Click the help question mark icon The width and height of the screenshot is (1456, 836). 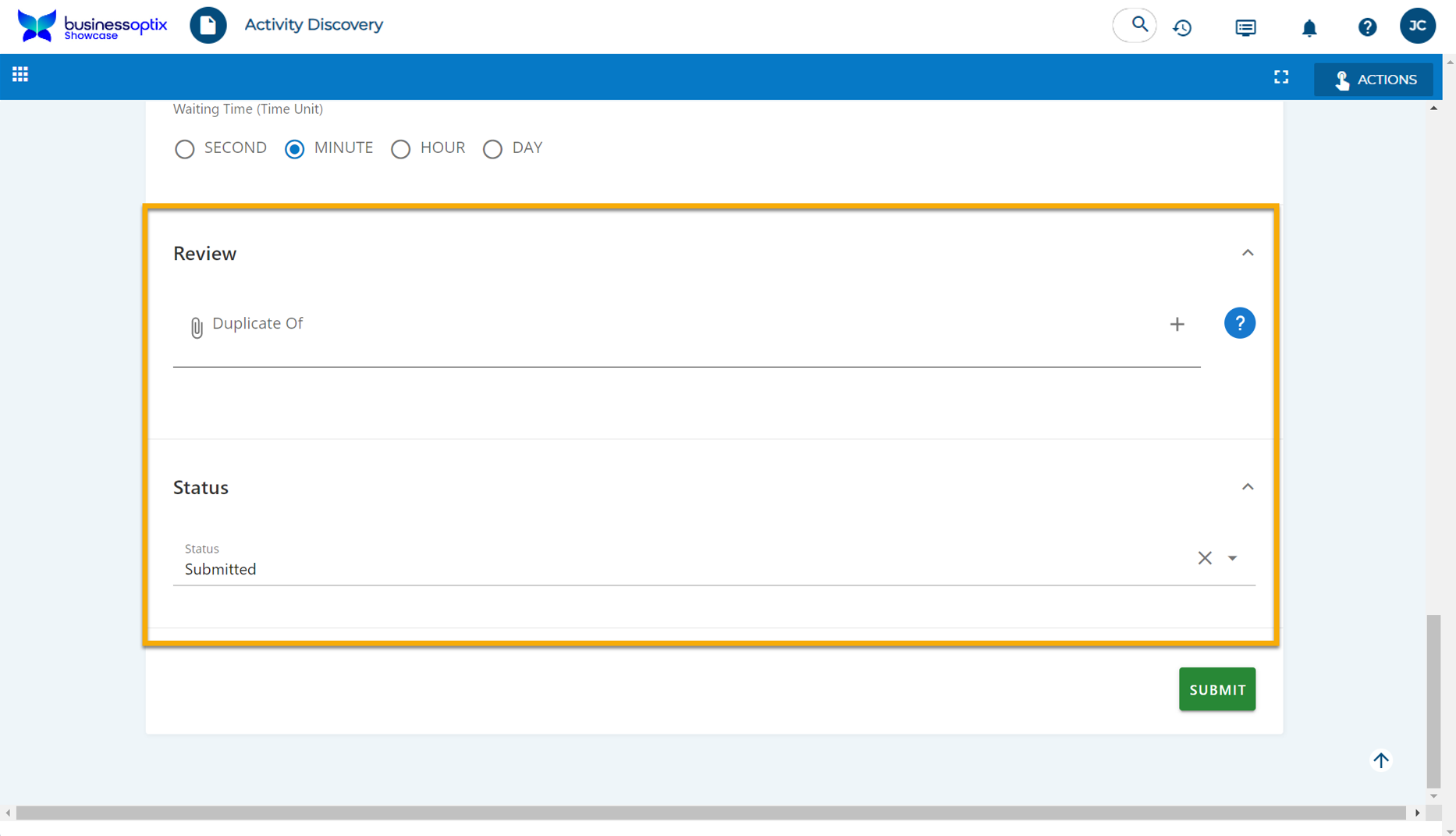click(1367, 27)
